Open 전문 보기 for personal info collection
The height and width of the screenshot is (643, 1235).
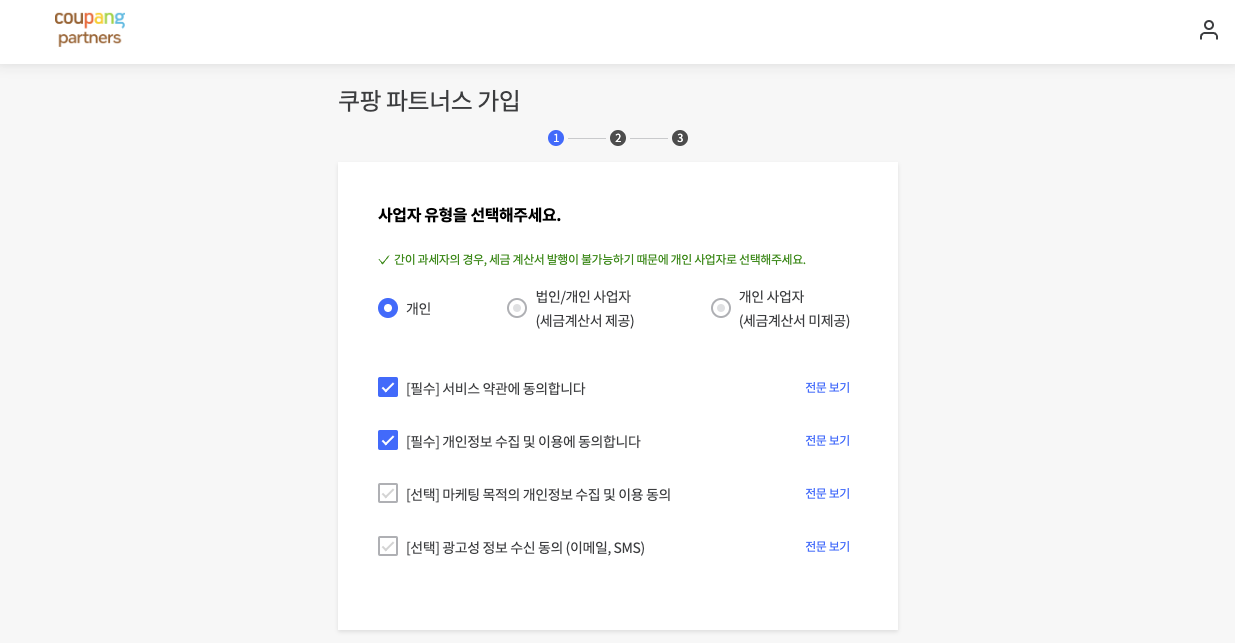(x=827, y=440)
